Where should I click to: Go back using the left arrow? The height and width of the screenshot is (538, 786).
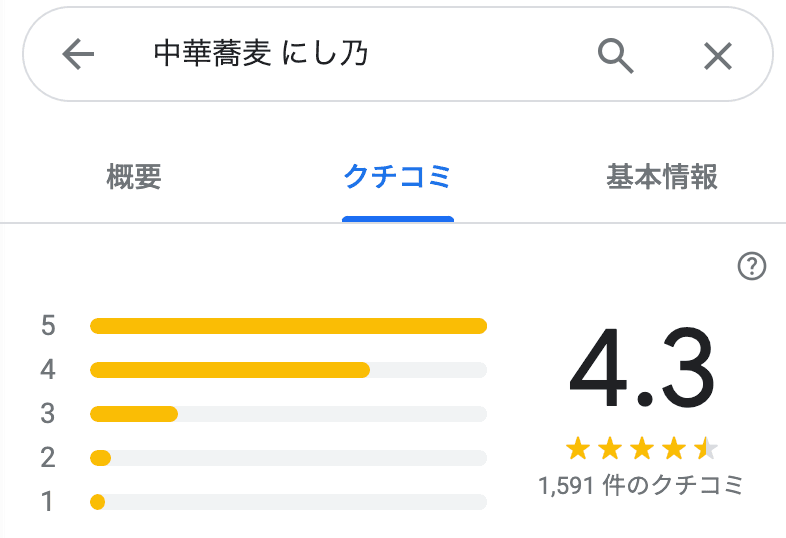pos(78,55)
